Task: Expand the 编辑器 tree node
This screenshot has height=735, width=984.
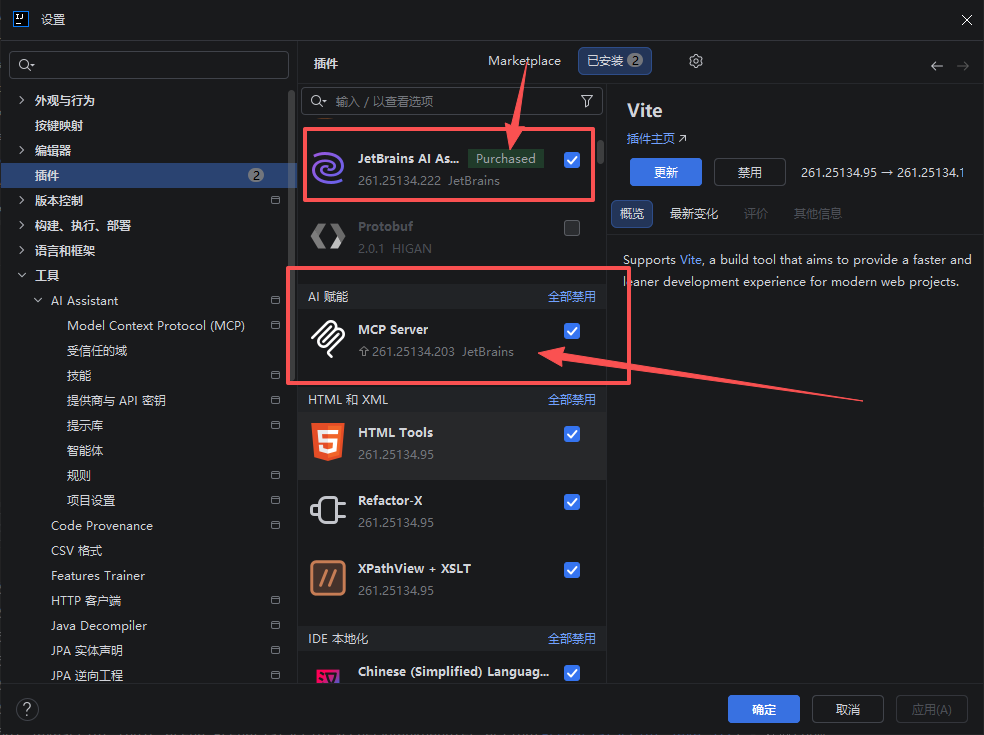Action: (x=22, y=150)
